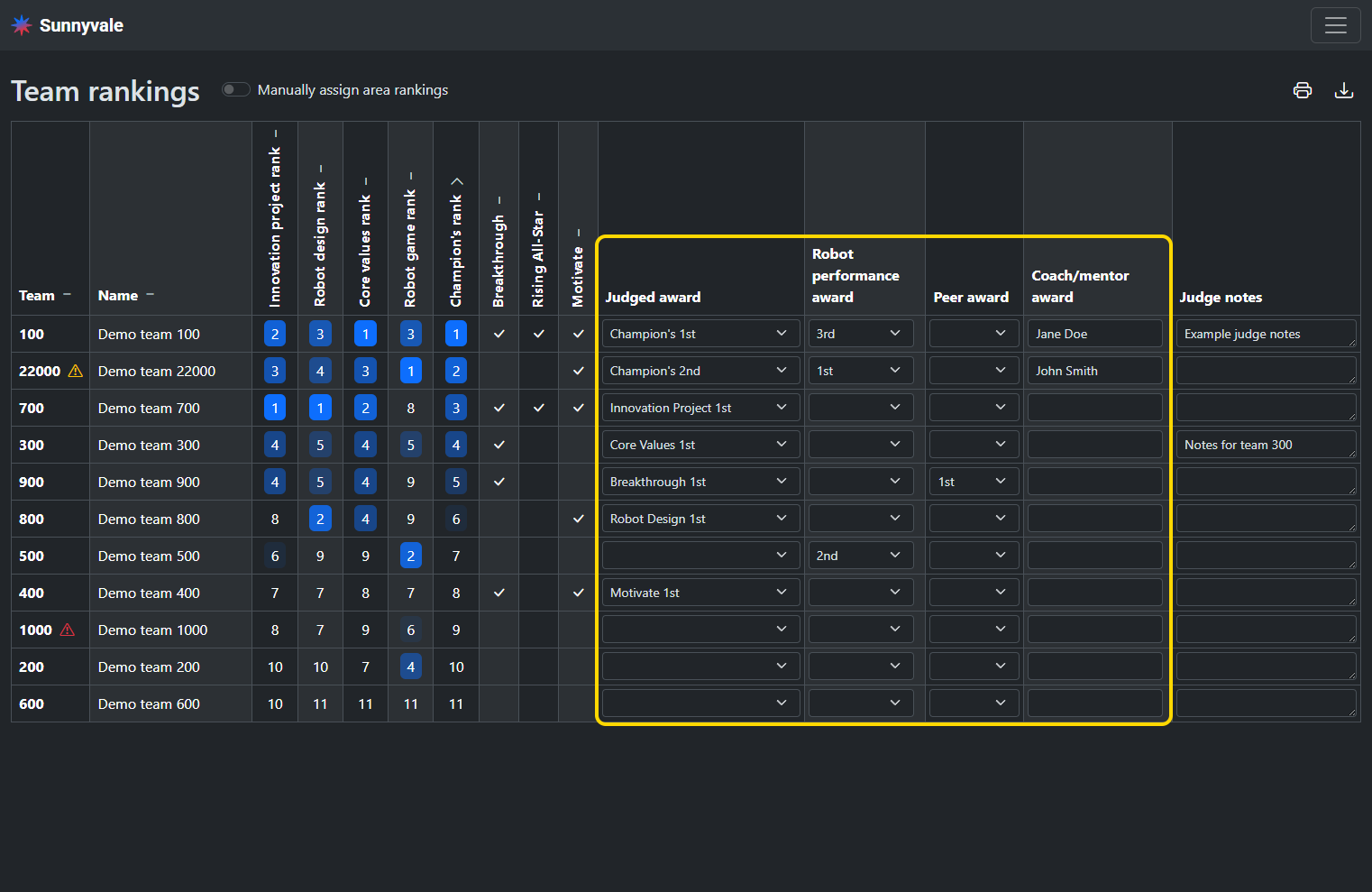Toggle Rising All-Star checkmark for team 700

click(x=538, y=408)
